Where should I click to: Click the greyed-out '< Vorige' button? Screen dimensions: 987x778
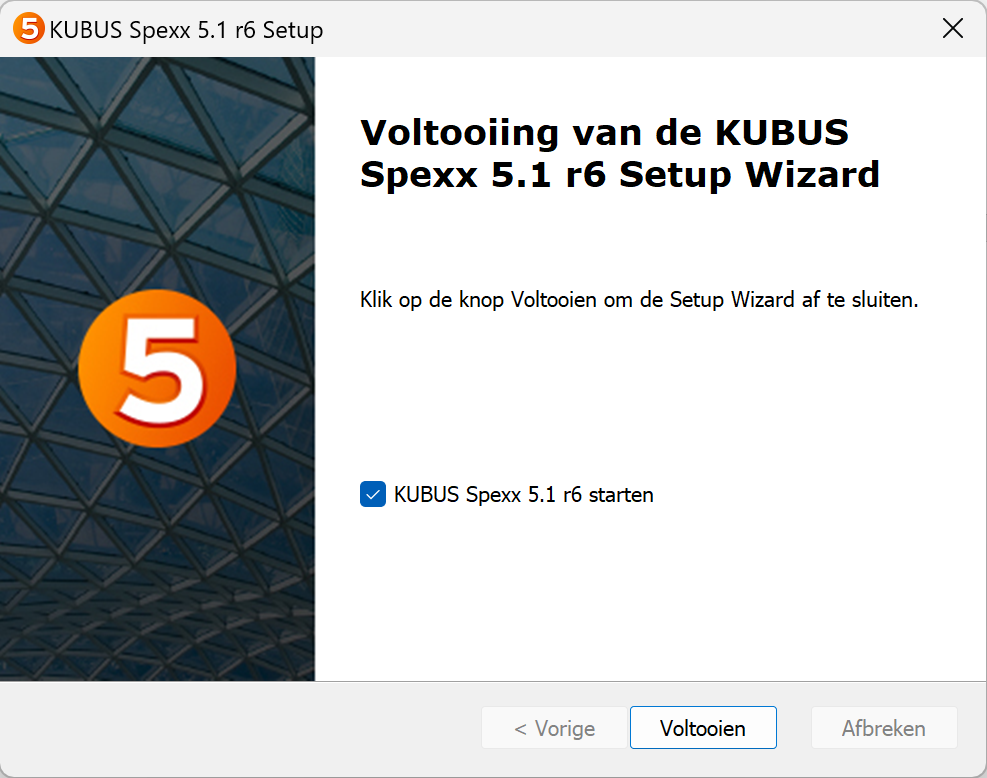pyautogui.click(x=555, y=728)
